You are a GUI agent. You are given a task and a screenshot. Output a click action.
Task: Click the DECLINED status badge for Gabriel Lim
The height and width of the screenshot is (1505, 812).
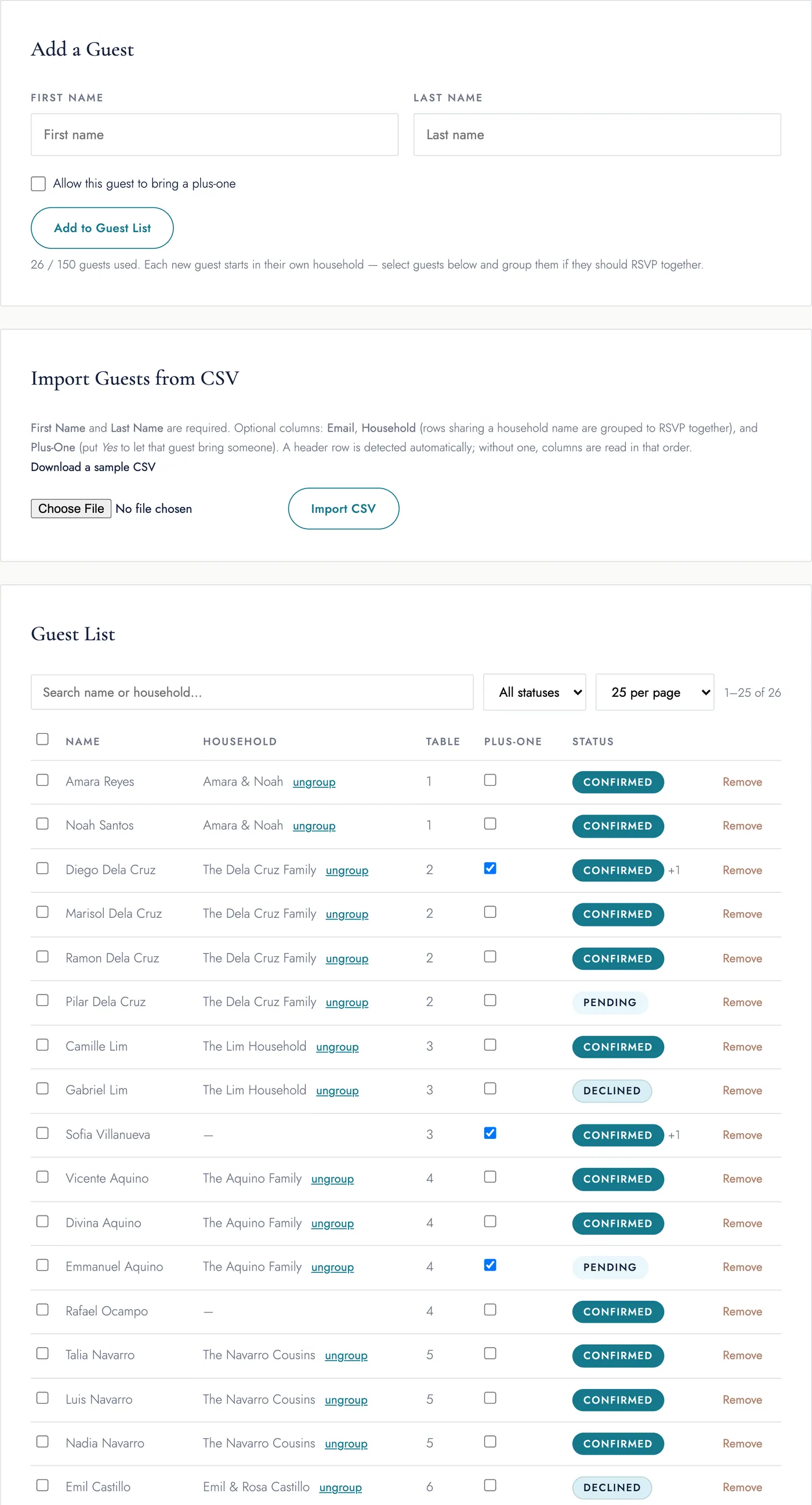tap(612, 1090)
